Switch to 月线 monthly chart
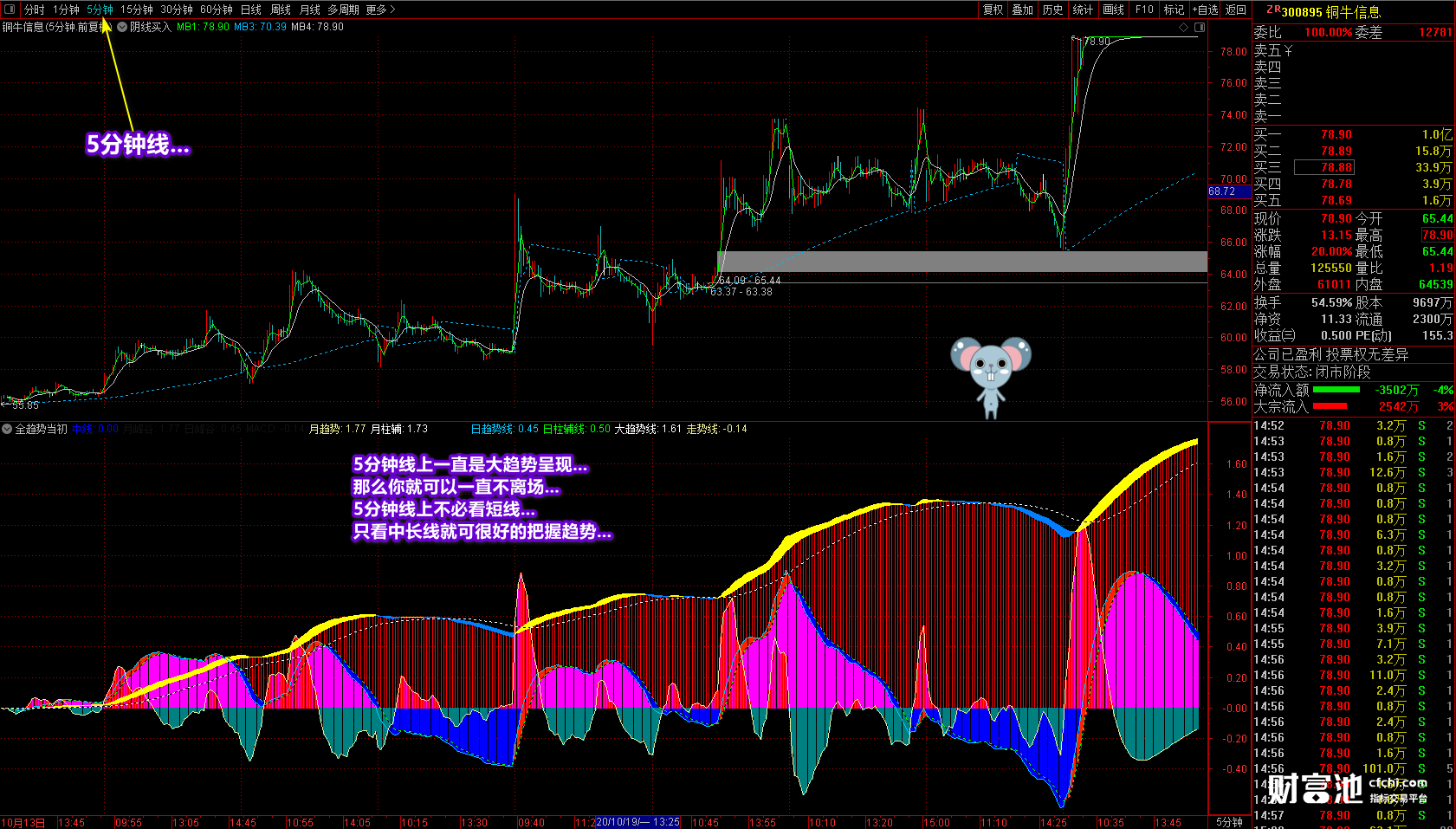The width and height of the screenshot is (1456, 829). pos(309,10)
